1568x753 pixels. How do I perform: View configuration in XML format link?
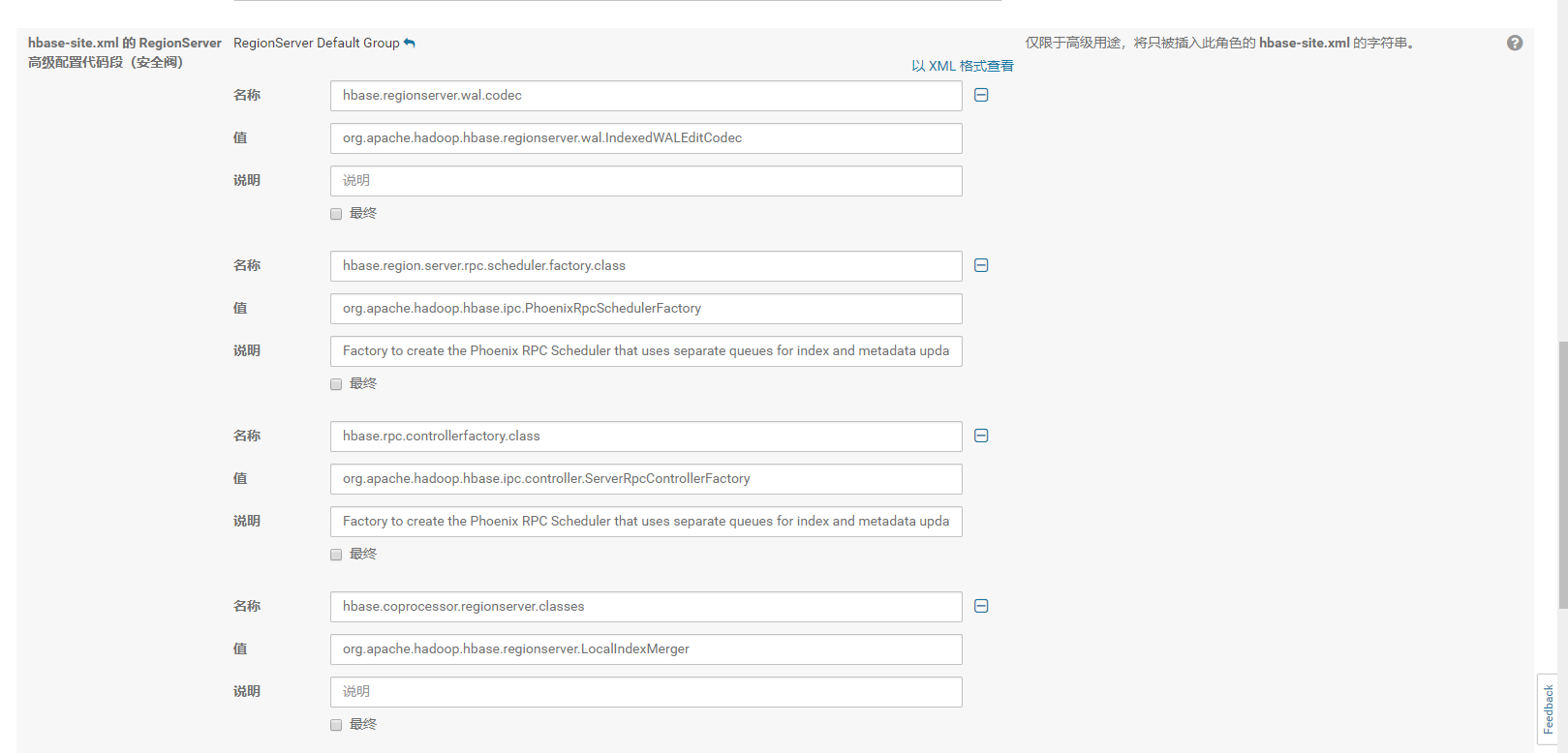pos(962,66)
